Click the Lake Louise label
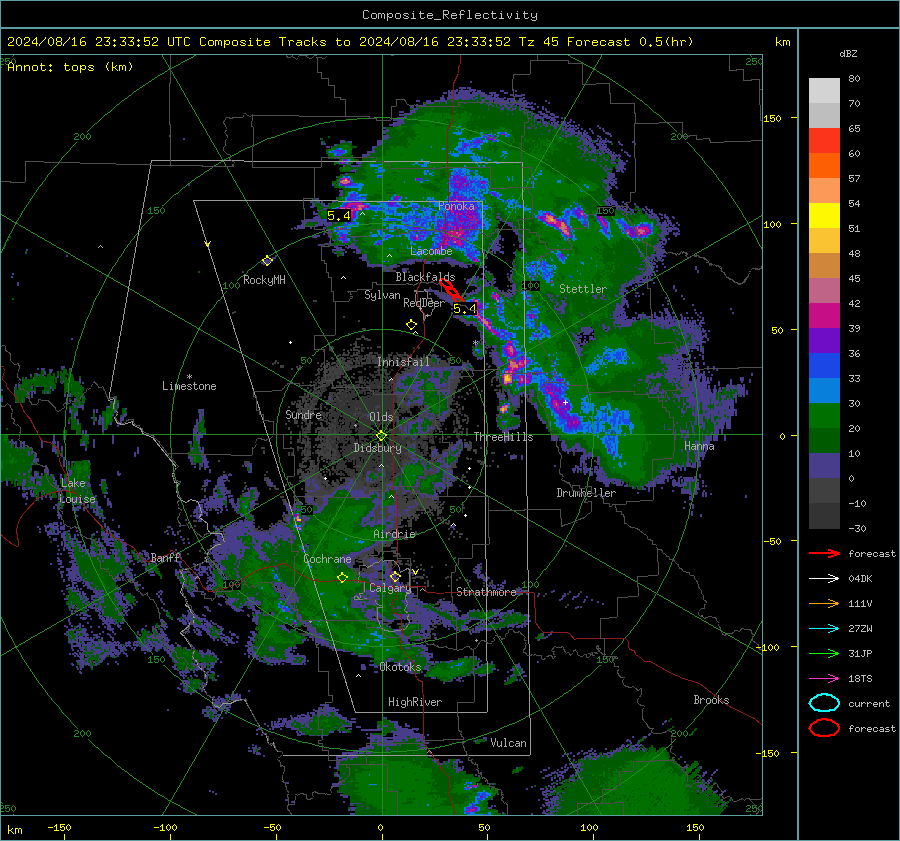This screenshot has height=841, width=900. (x=77, y=491)
